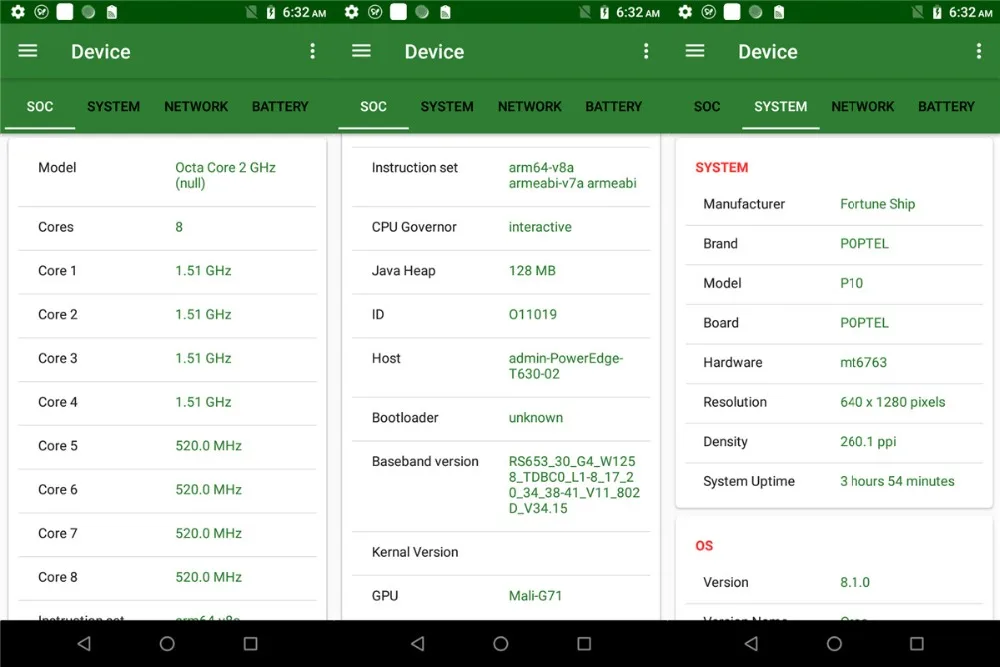Switch to NETWORK tab in left screenshot
1000x667 pixels.
pos(196,106)
